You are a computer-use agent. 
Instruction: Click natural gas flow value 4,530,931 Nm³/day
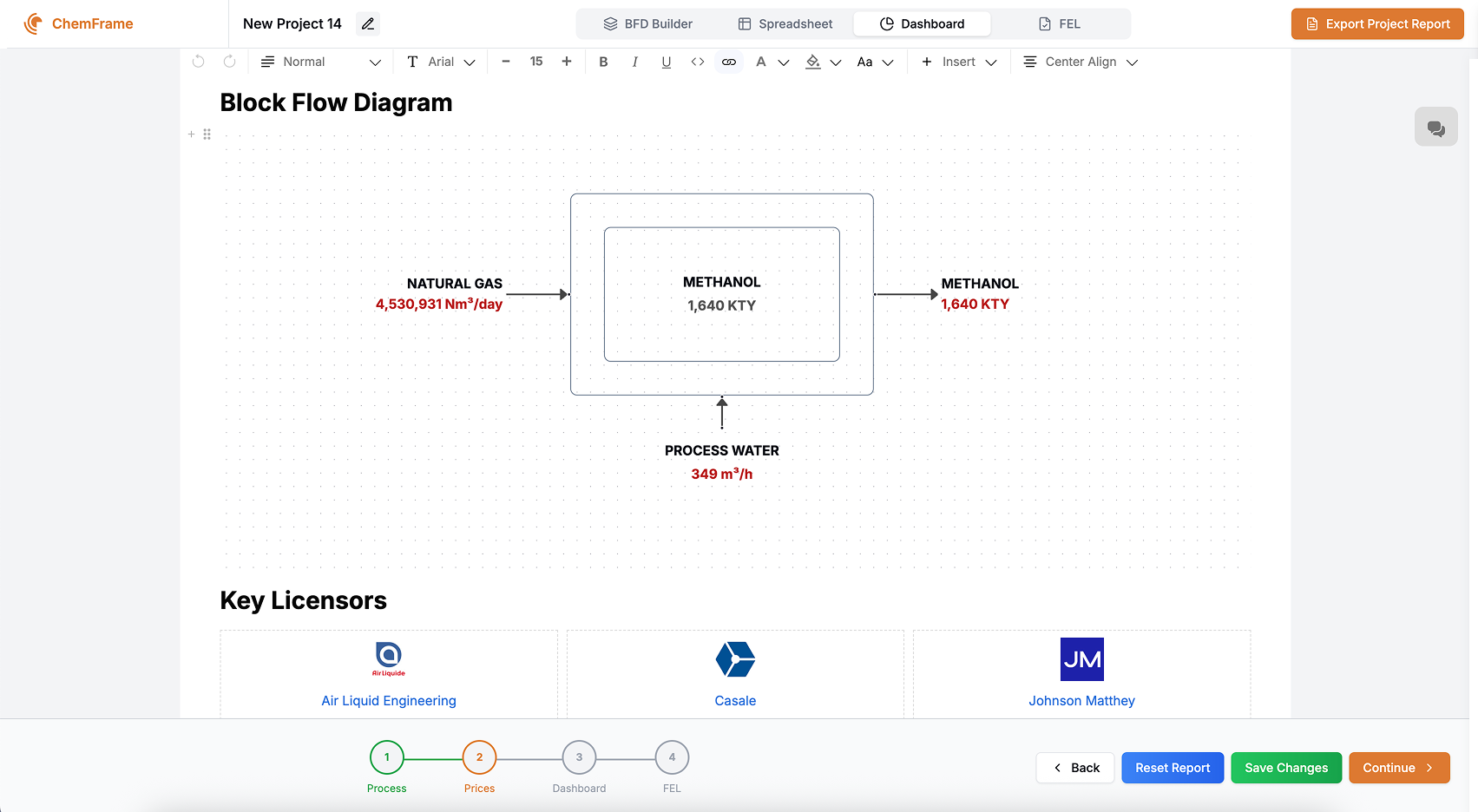pos(439,304)
